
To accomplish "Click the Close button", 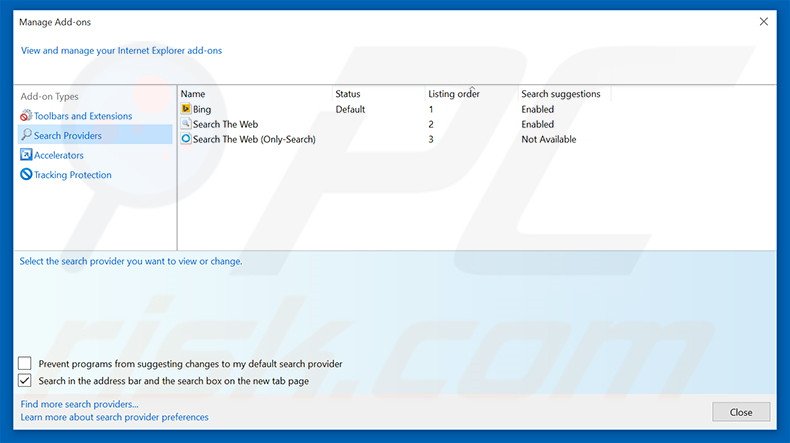I will (741, 412).
